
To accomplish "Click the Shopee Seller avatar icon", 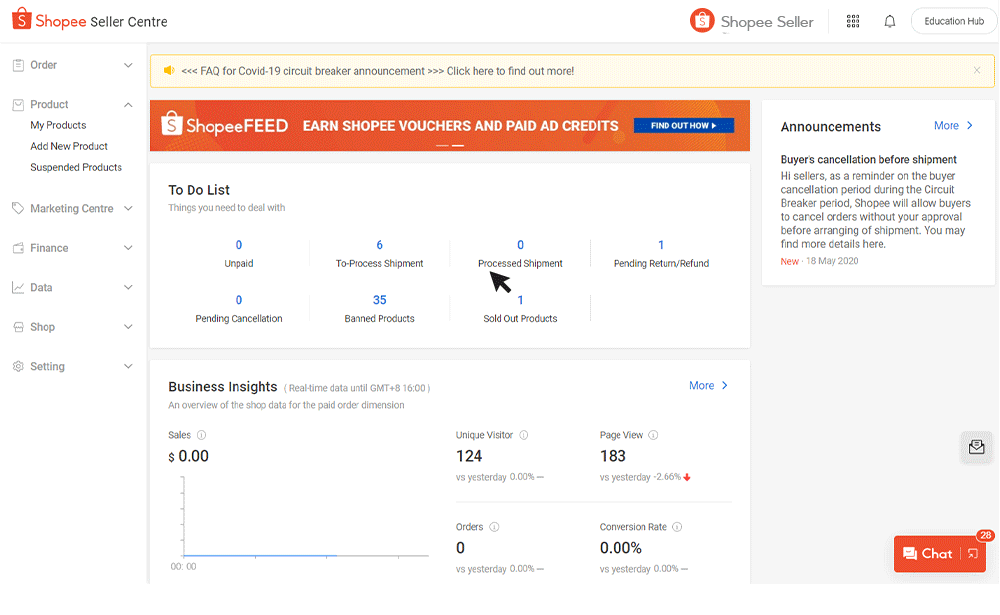I will click(x=702, y=21).
